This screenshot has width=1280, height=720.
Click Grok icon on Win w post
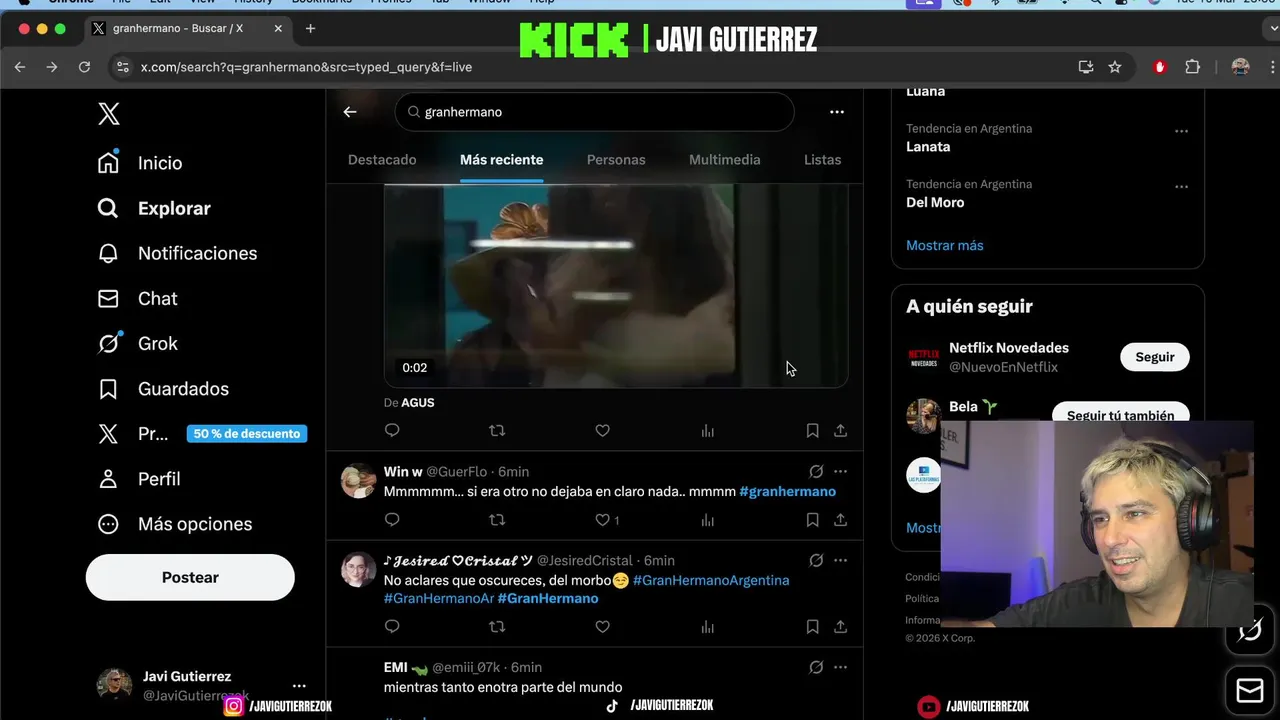[816, 472]
